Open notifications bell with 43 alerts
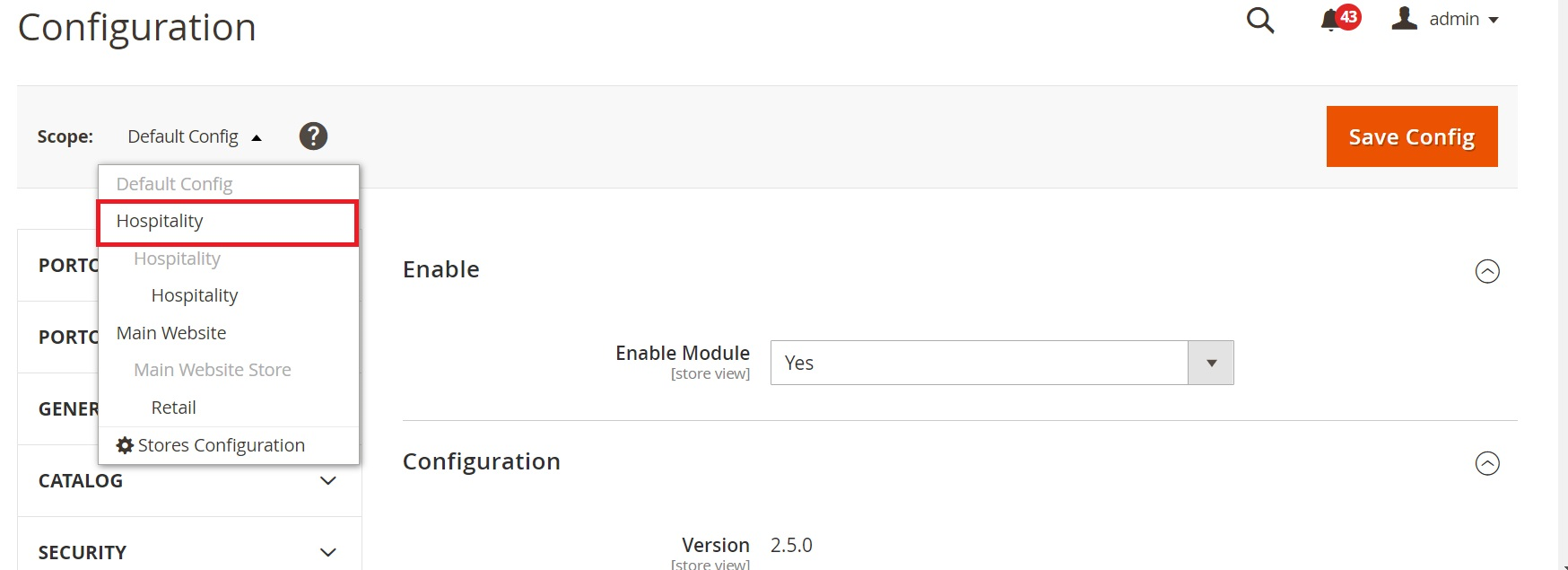Image resolution: width=1568 pixels, height=570 pixels. point(1331,20)
